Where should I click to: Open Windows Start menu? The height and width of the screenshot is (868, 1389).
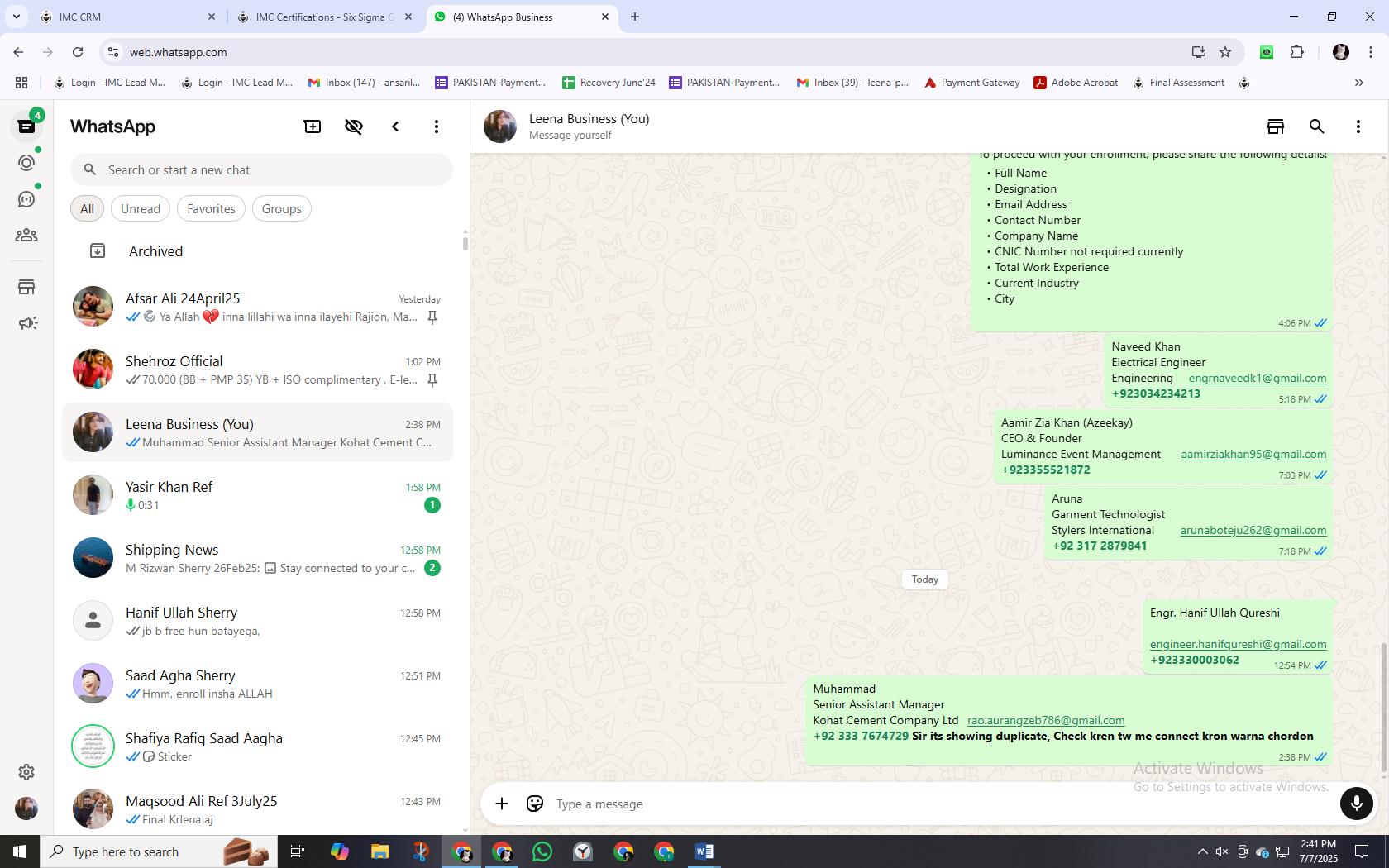tap(20, 851)
